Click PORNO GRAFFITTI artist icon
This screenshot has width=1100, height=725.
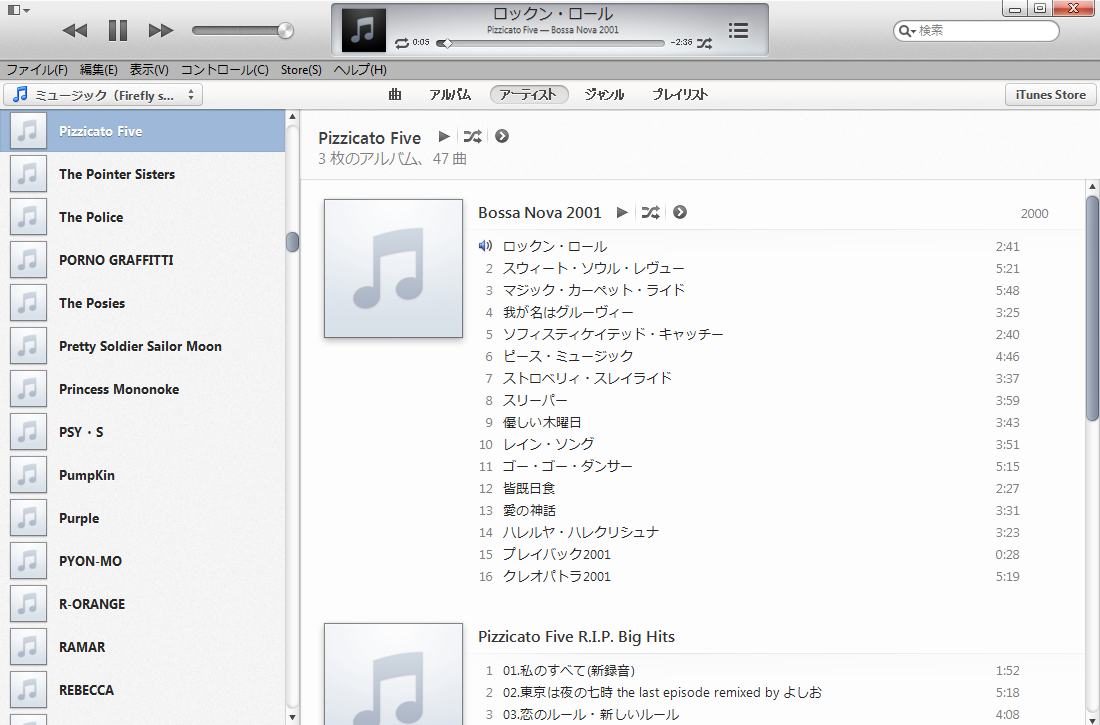pyautogui.click(x=28, y=260)
